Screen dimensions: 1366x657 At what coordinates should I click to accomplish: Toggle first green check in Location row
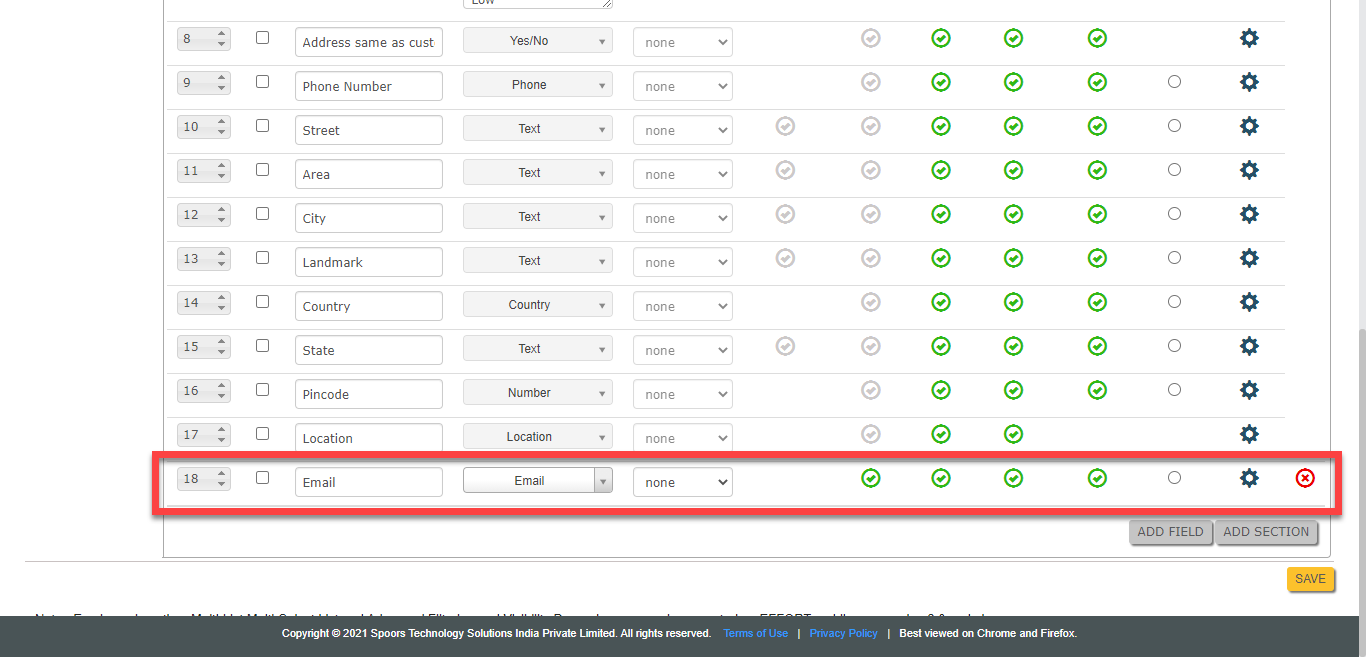point(941,434)
